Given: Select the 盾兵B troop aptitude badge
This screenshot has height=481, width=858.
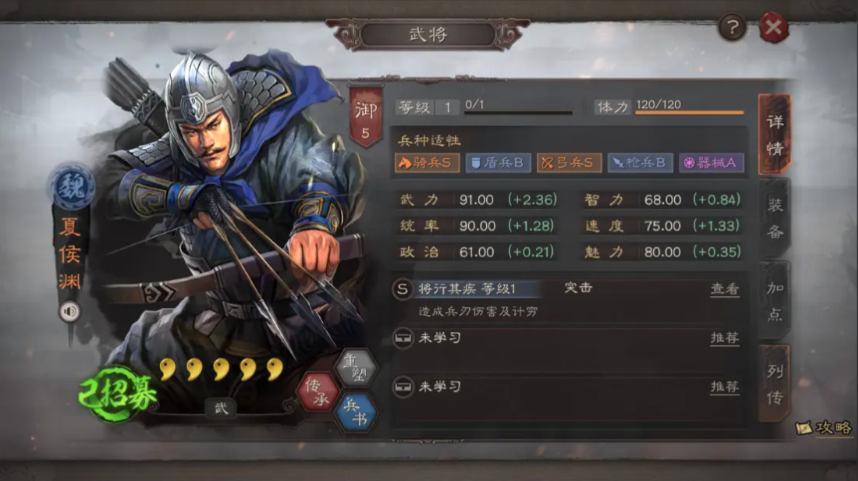Looking at the screenshot, I should point(498,163).
